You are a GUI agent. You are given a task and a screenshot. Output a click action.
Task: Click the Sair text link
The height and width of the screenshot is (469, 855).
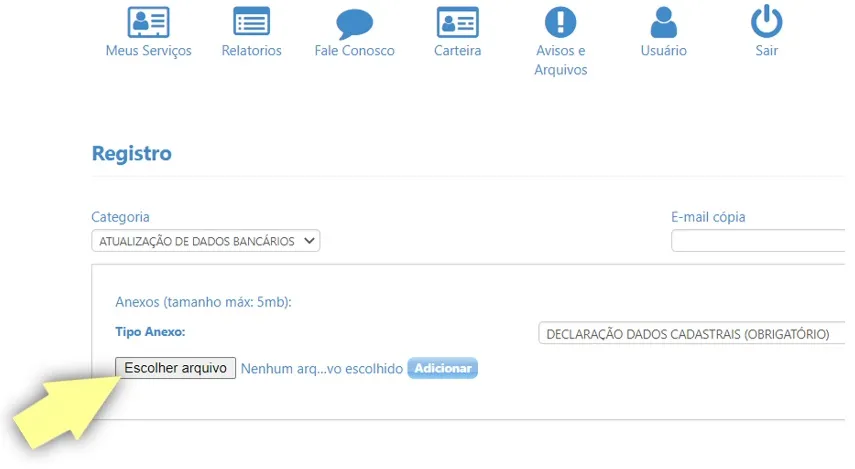[x=766, y=51]
